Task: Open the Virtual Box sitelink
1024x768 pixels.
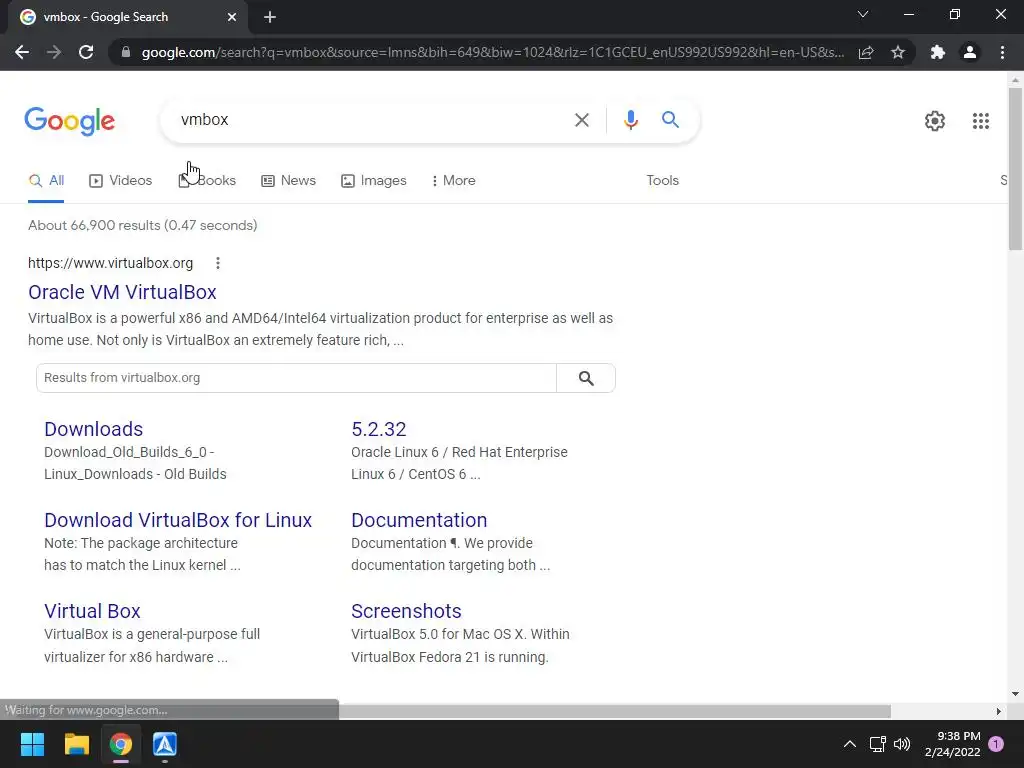Action: [92, 611]
